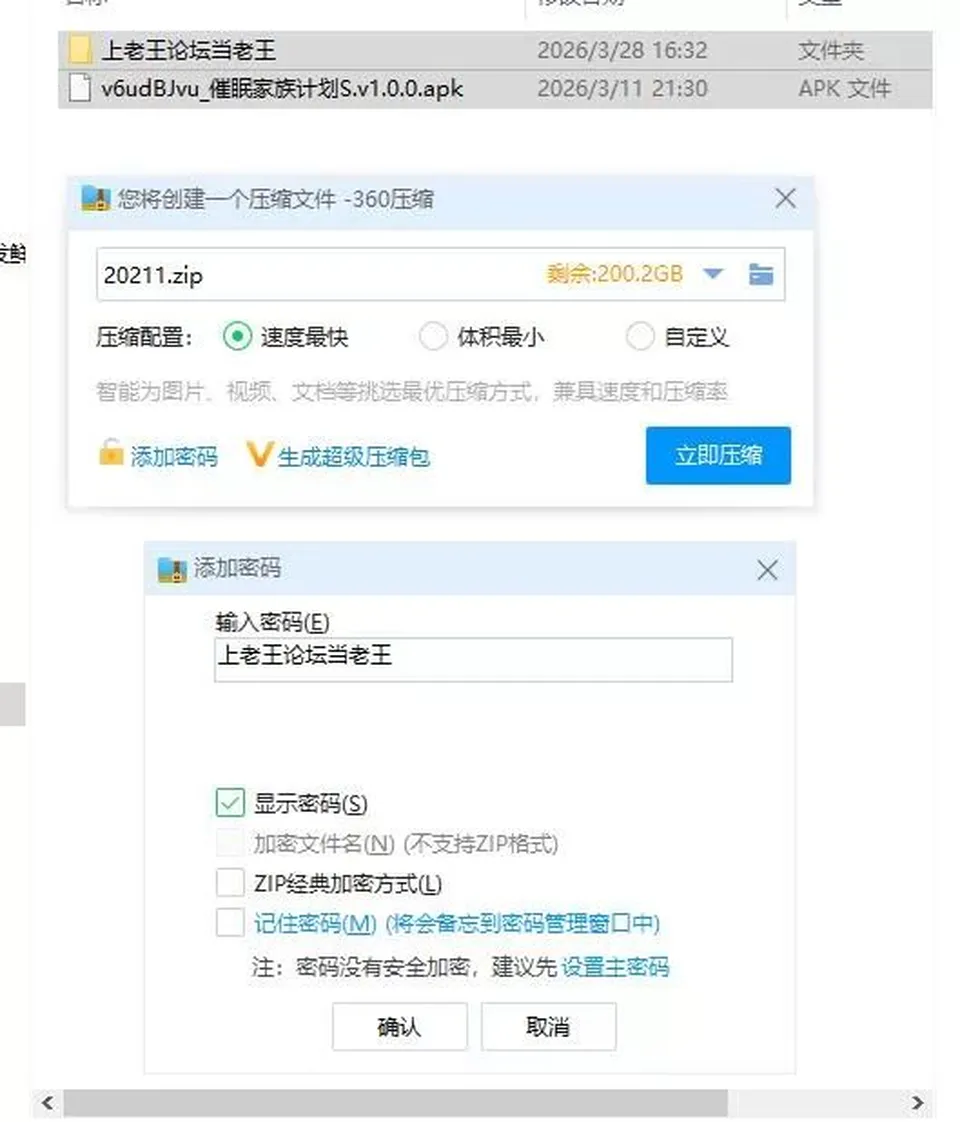
Task: Click the lock icon next to 添加密码
Action: click(111, 453)
